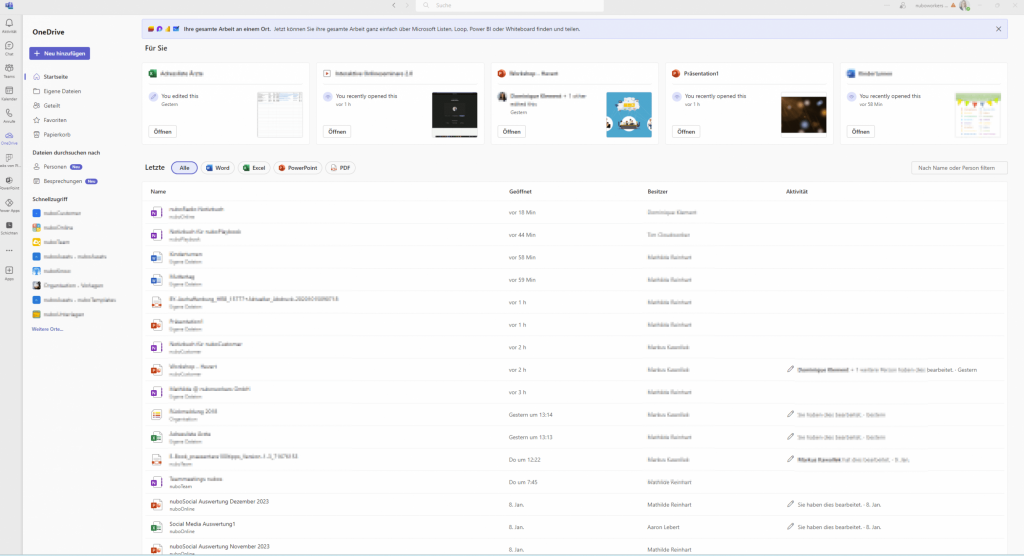
Task: Click the Suche field in title bar
Action: click(x=509, y=5)
